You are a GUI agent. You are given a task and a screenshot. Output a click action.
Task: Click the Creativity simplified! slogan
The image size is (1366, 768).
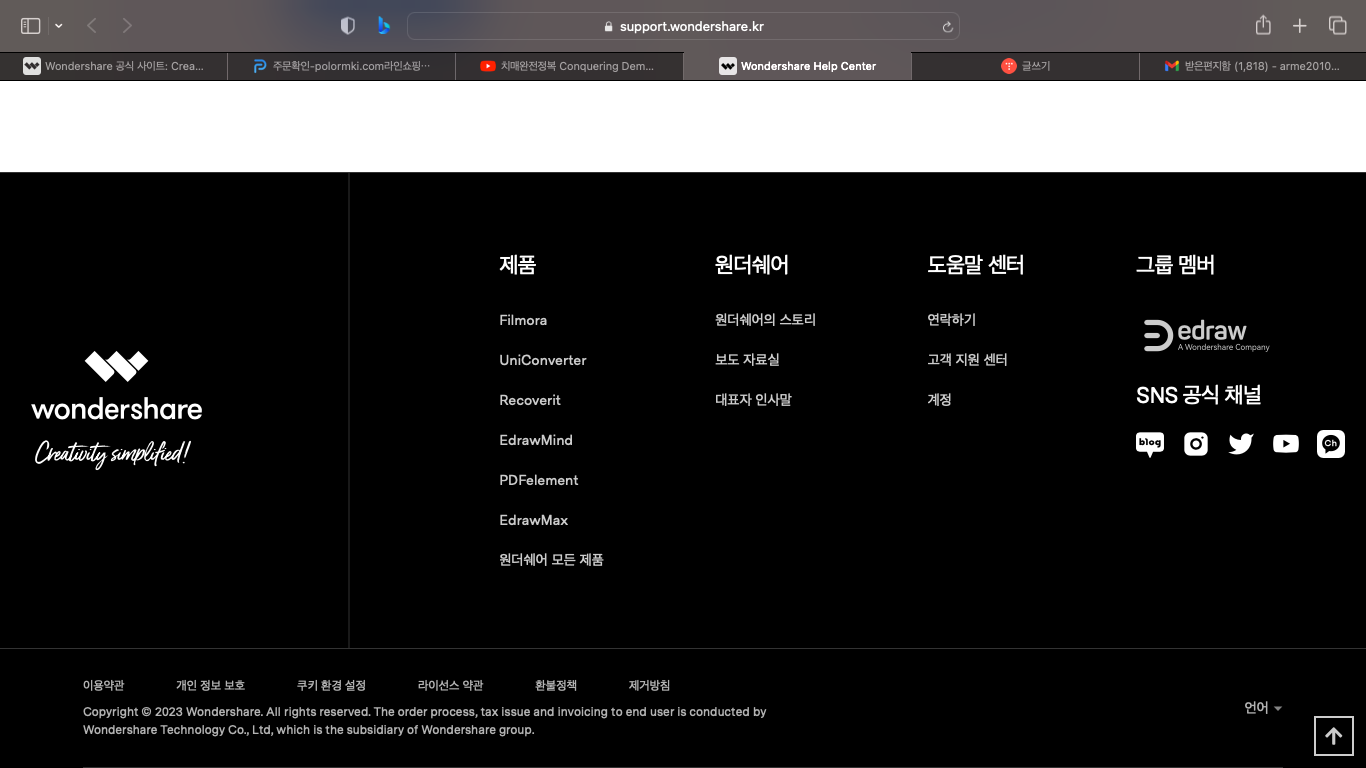point(112,454)
